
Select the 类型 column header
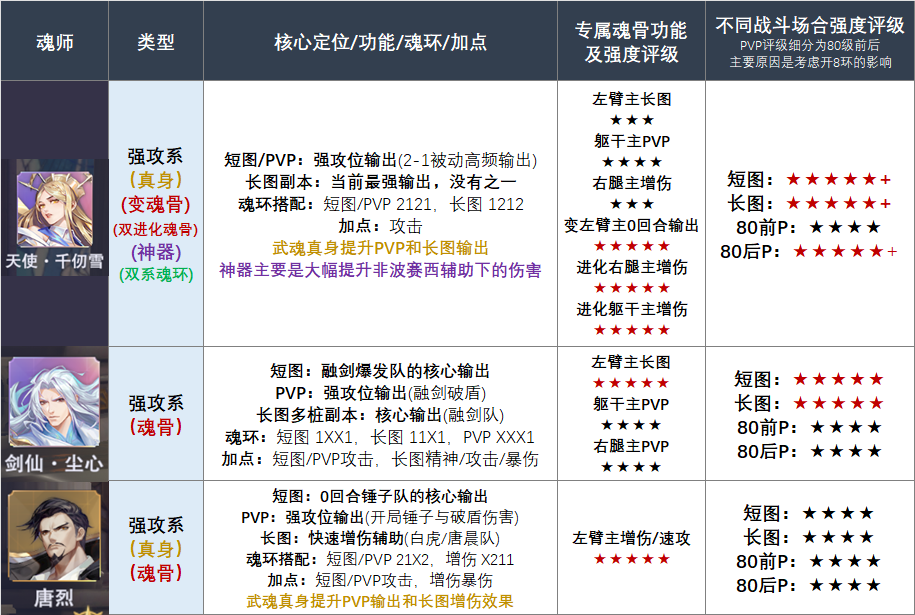pos(155,42)
